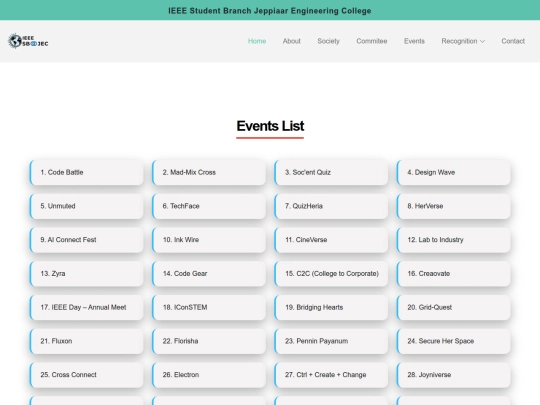
Task: Expand the Recognition dropdown
Action: [x=463, y=41]
